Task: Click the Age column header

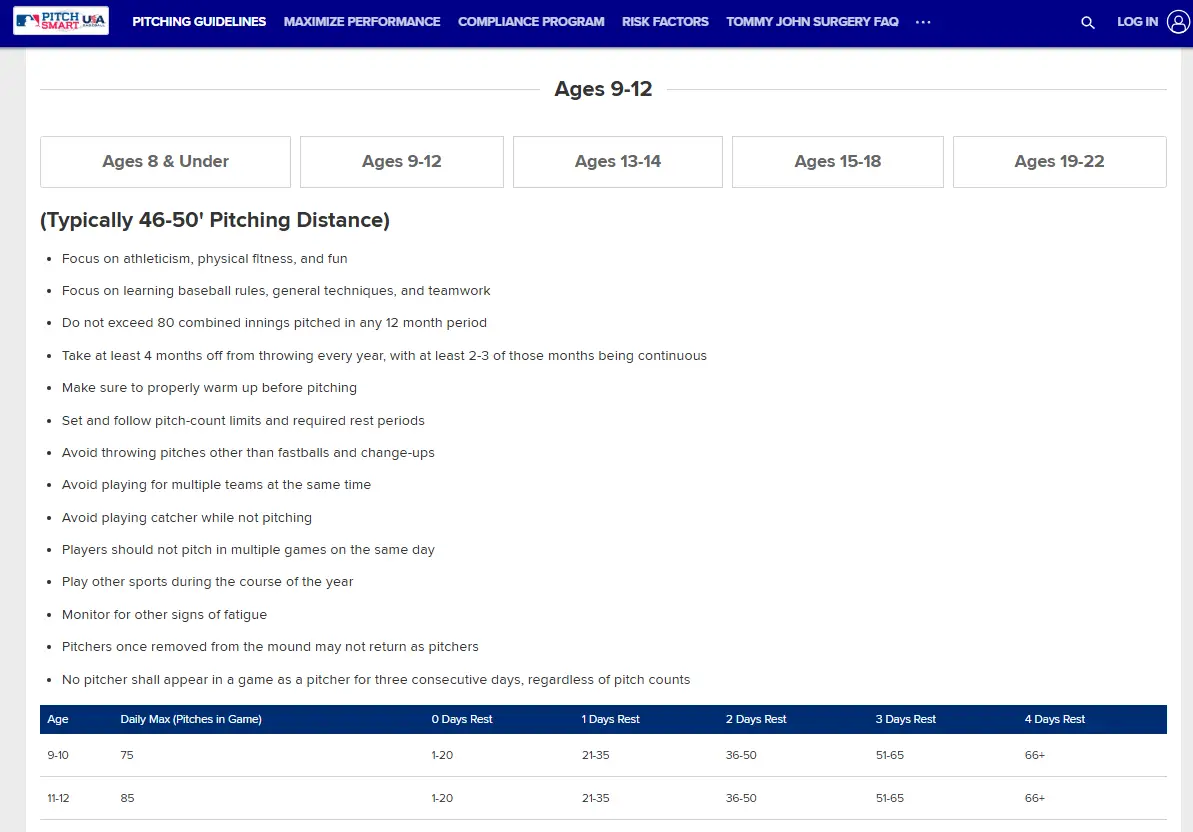Action: 58,719
